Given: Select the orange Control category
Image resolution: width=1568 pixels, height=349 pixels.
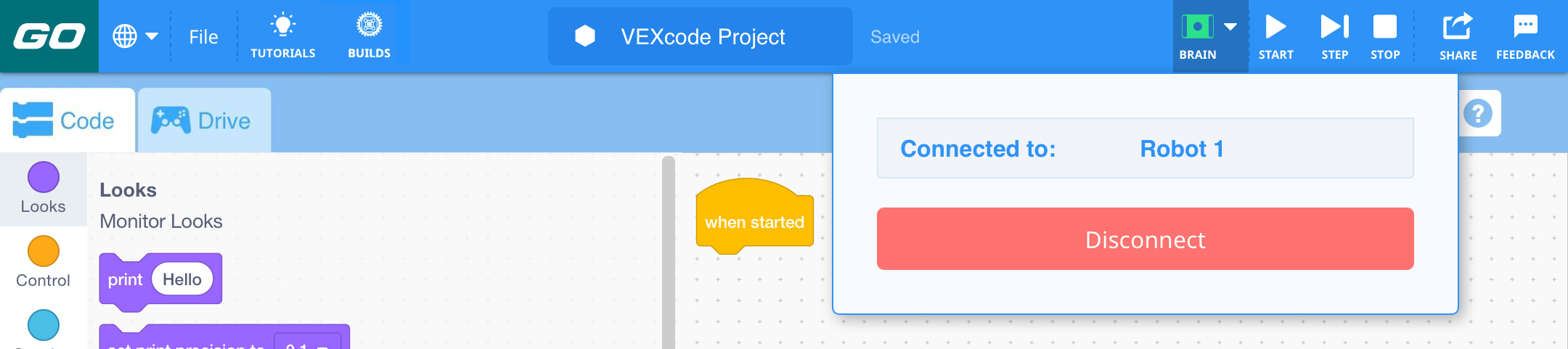Looking at the screenshot, I should pos(43,262).
